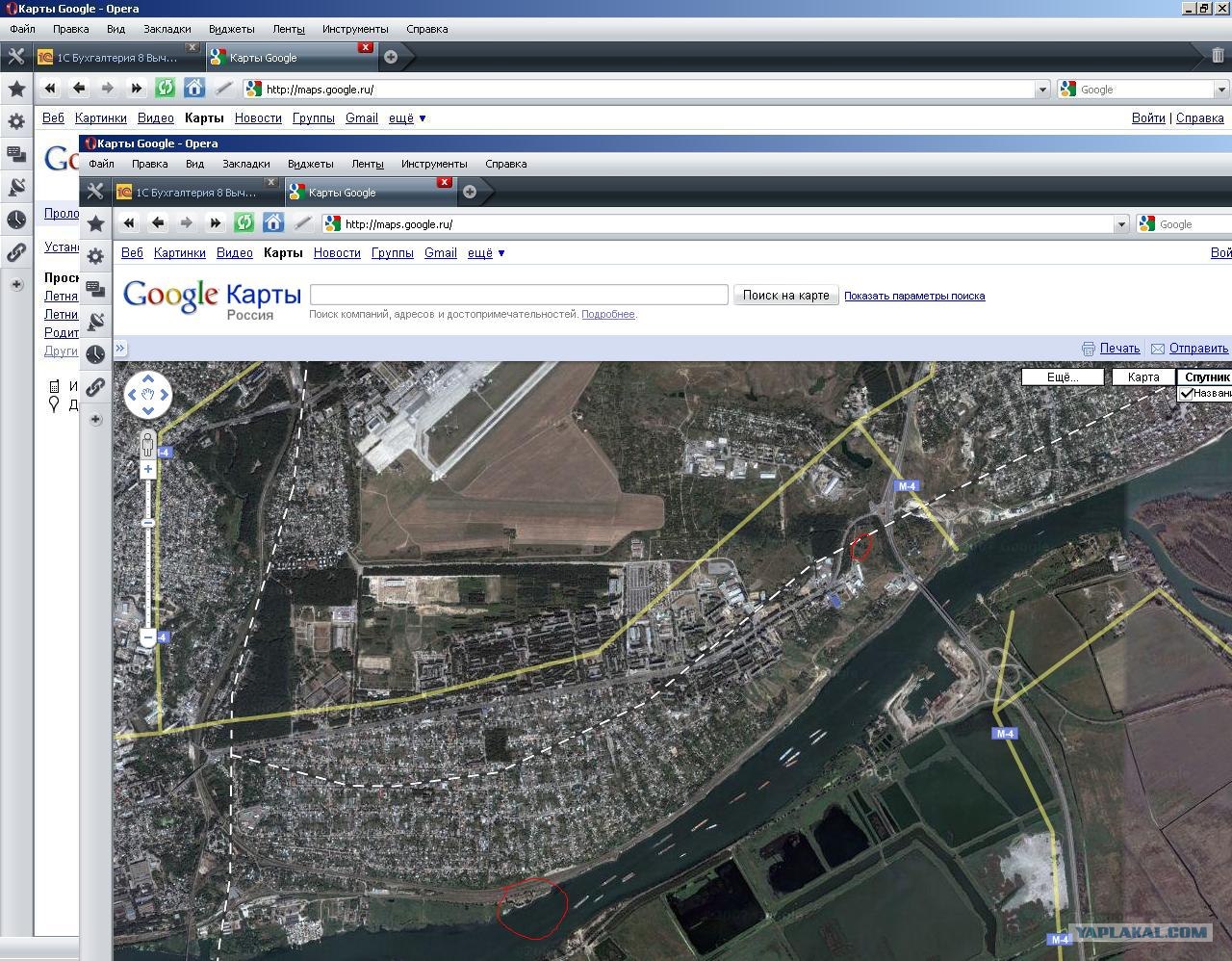Switch map to Спутник satellite view
Image resolution: width=1232 pixels, height=961 pixels.
tap(1204, 377)
